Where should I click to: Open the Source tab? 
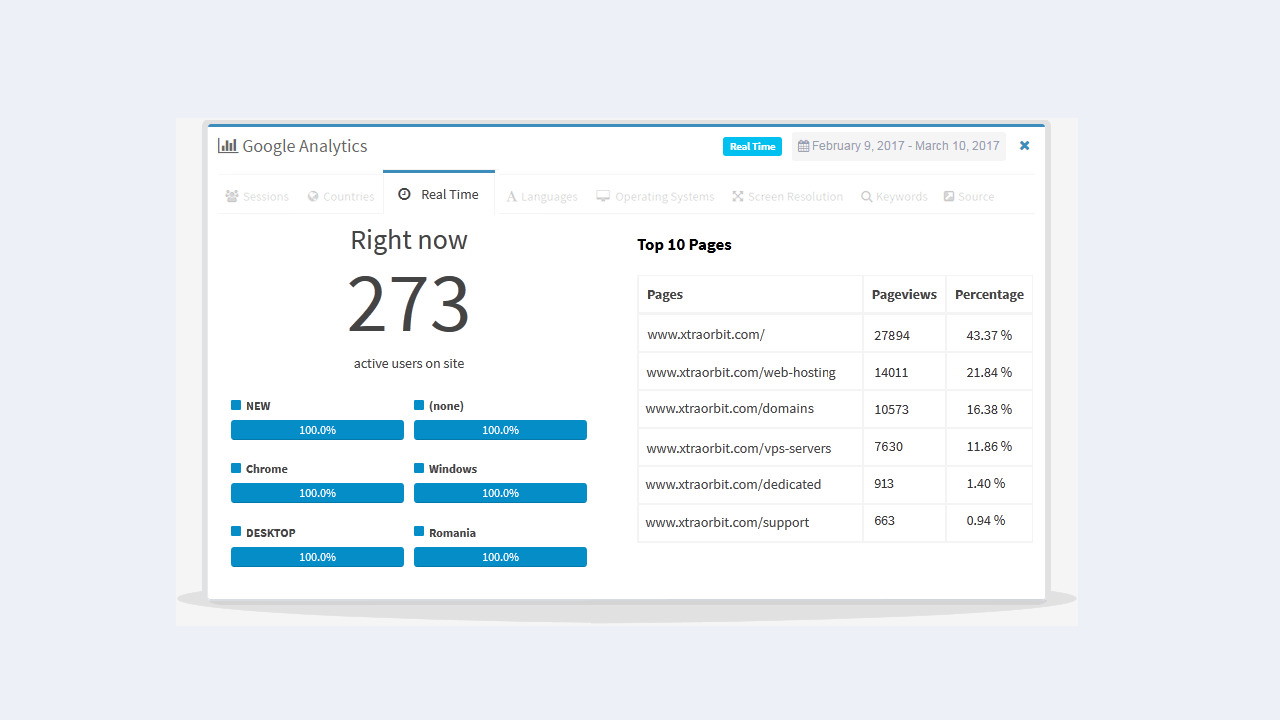tap(968, 197)
